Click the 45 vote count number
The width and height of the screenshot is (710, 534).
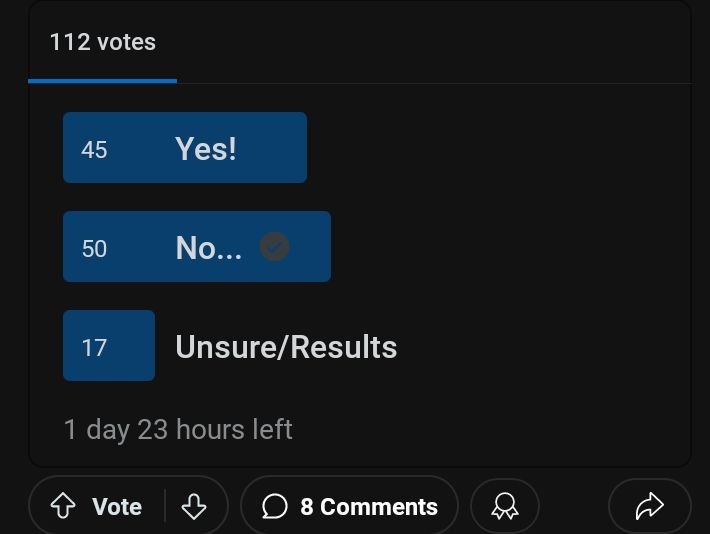pyautogui.click(x=94, y=150)
